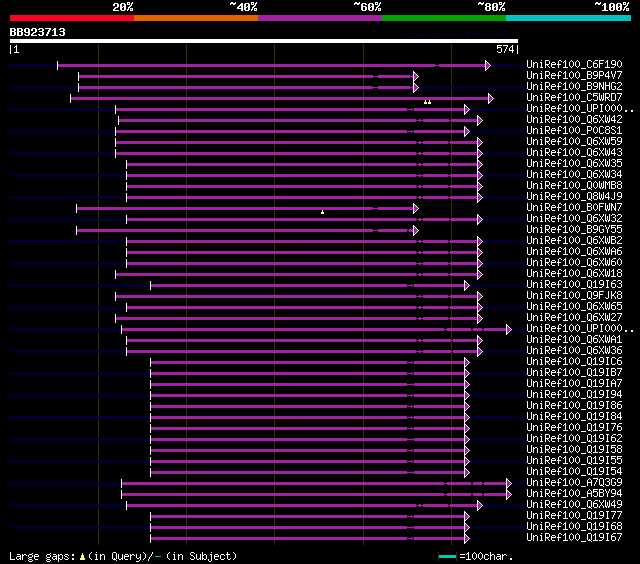This screenshot has width=640, height=564.
Task: Select the UniRef100_Q19I67 label
Action: [x=574, y=538]
